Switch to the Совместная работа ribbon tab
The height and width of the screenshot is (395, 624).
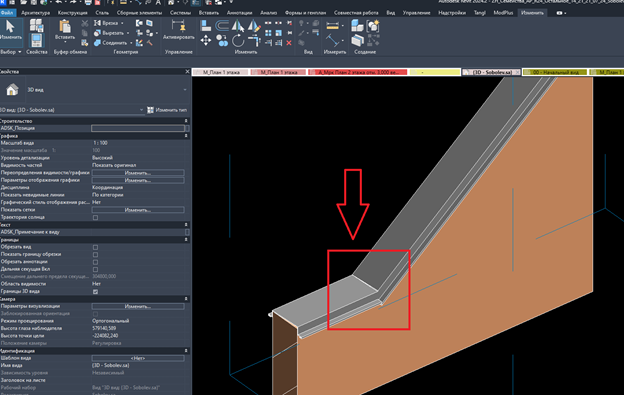[x=356, y=13]
